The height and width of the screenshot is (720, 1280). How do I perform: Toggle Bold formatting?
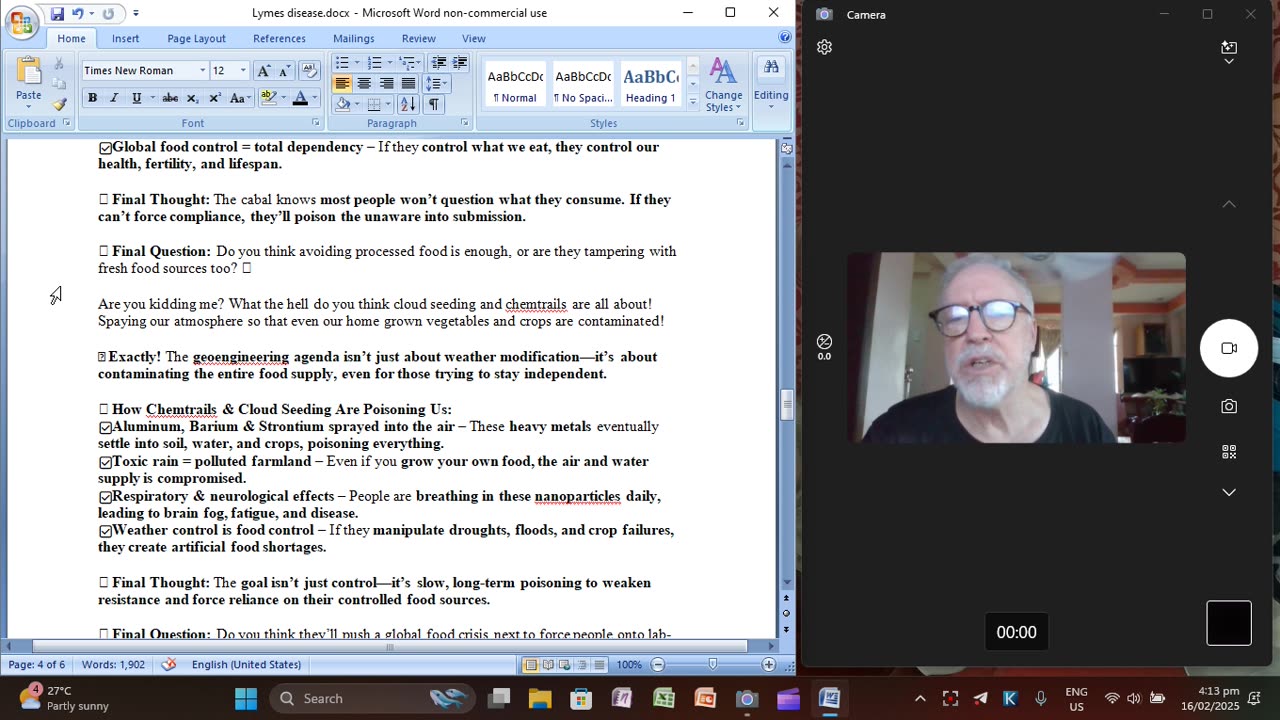click(x=92, y=98)
